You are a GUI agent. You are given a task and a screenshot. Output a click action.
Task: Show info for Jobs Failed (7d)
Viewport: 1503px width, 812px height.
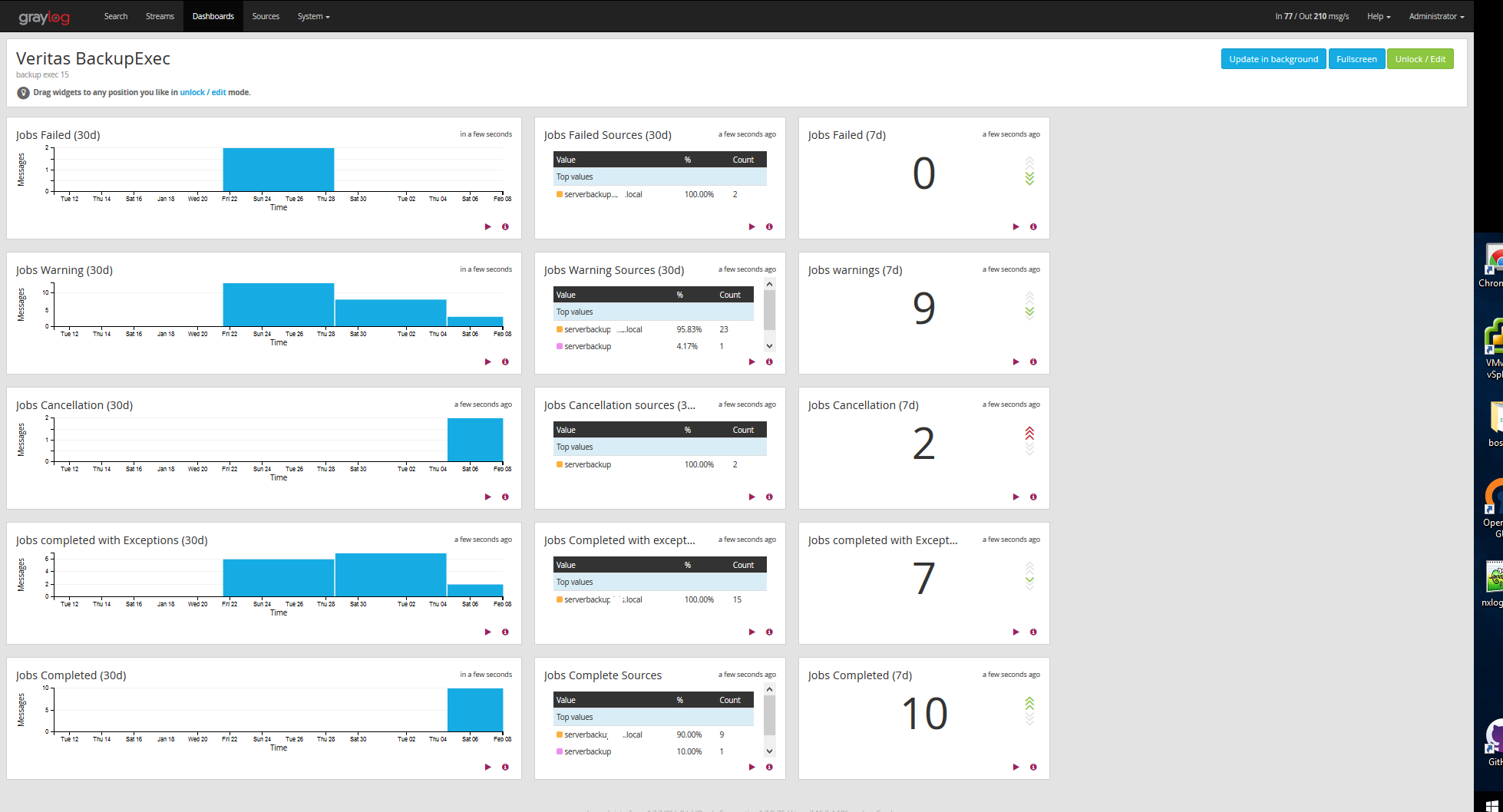[x=1033, y=226]
